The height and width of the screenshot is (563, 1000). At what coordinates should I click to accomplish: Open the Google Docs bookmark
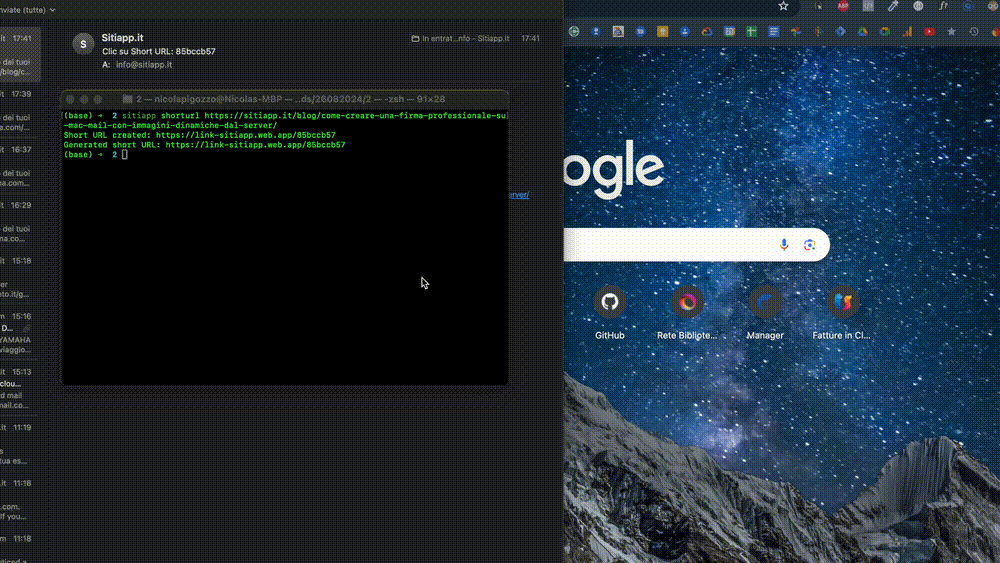pos(774,31)
